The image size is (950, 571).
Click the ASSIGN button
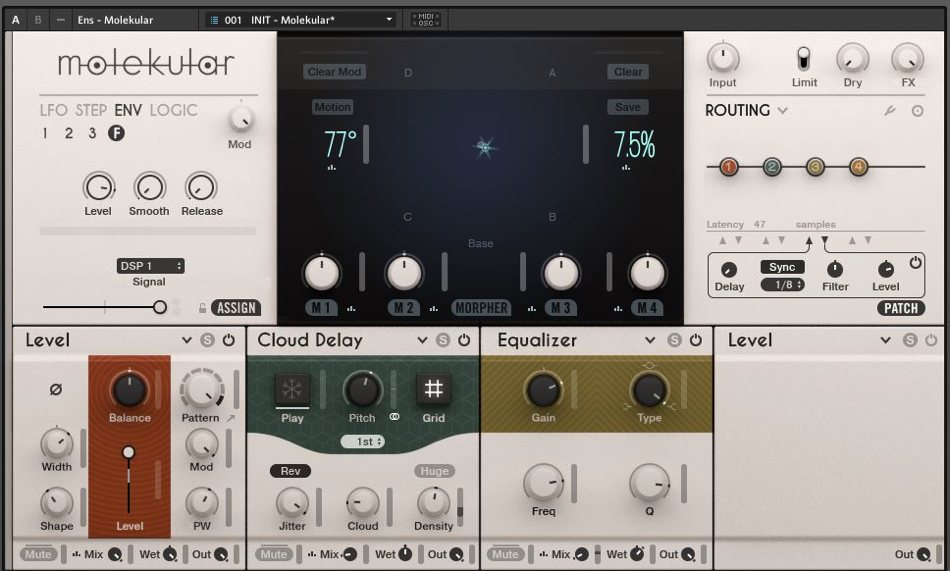tap(236, 308)
